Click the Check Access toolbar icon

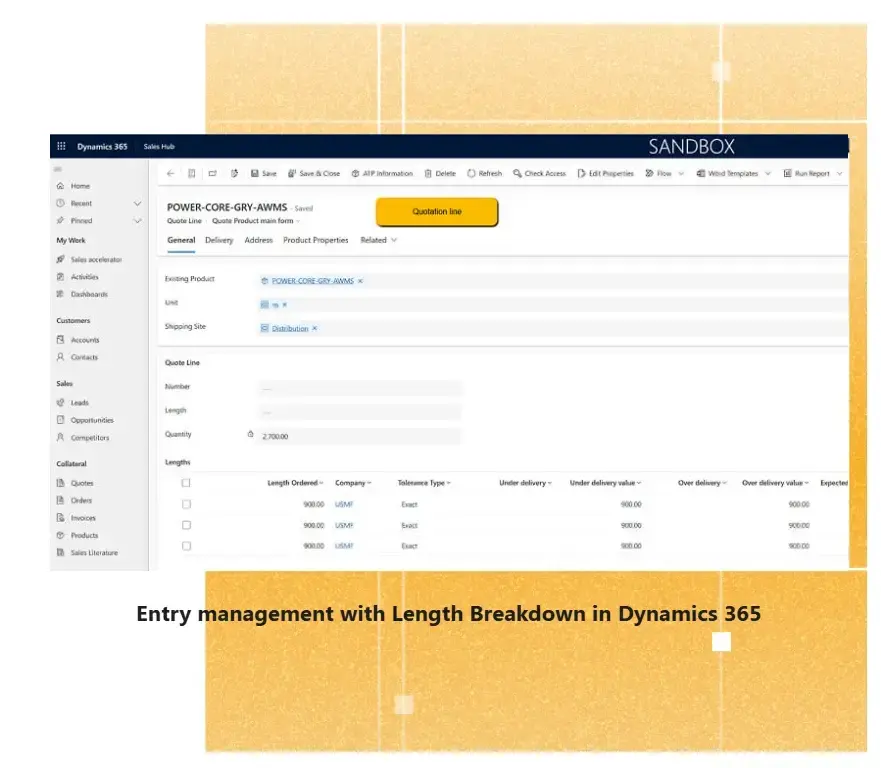click(517, 173)
